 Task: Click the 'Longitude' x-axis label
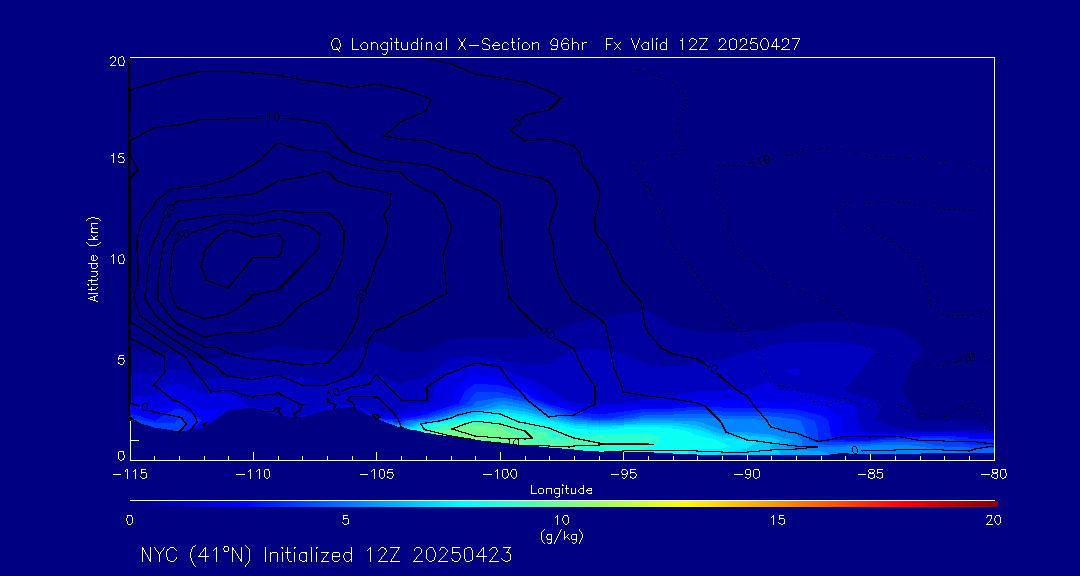click(x=561, y=490)
